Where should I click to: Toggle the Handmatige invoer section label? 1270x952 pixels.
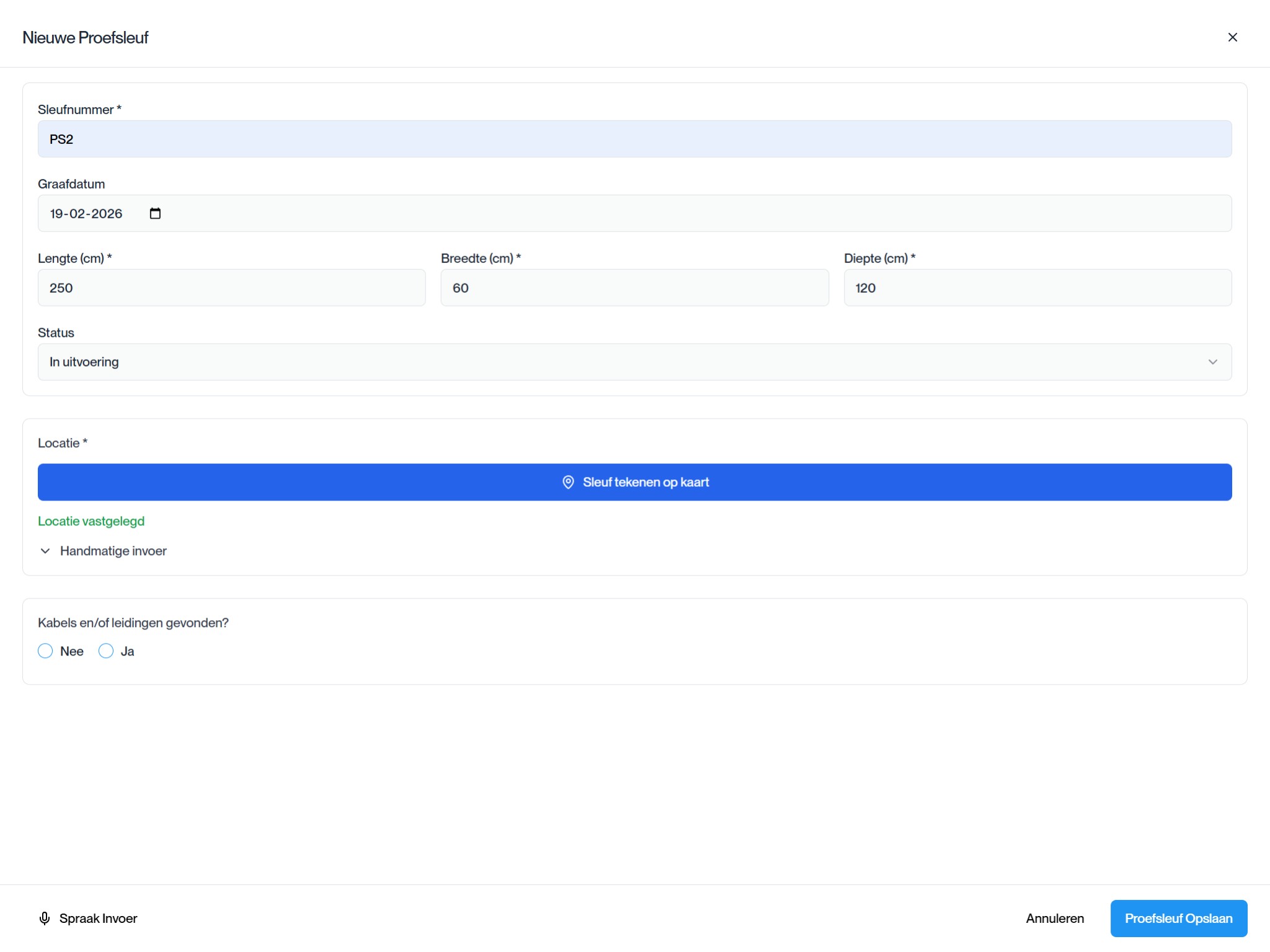pos(113,551)
